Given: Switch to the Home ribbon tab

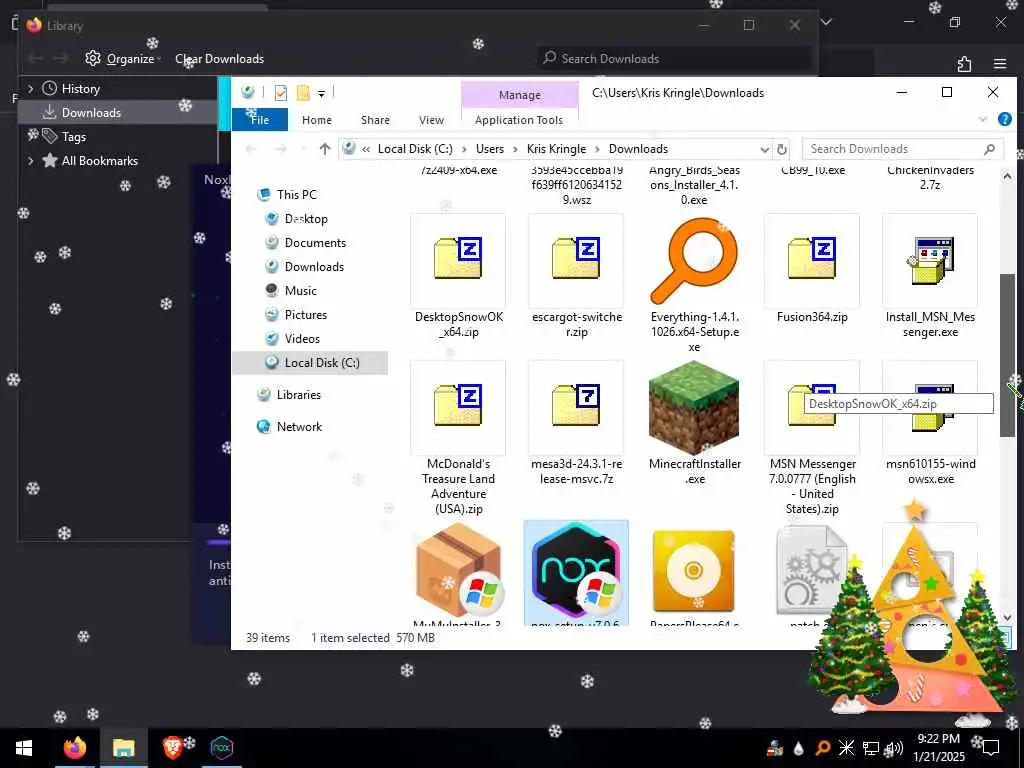Looking at the screenshot, I should click(317, 120).
